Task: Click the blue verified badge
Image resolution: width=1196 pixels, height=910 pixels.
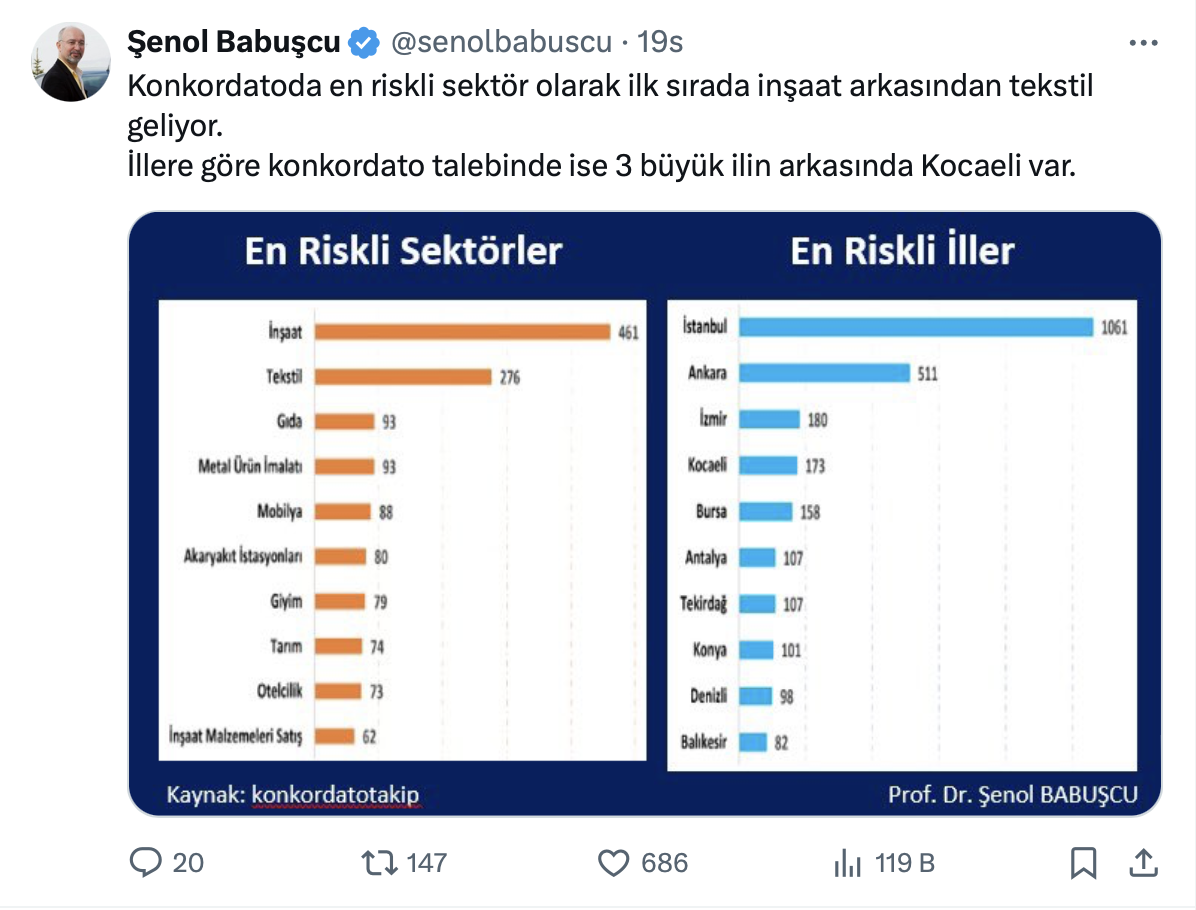Action: (363, 42)
